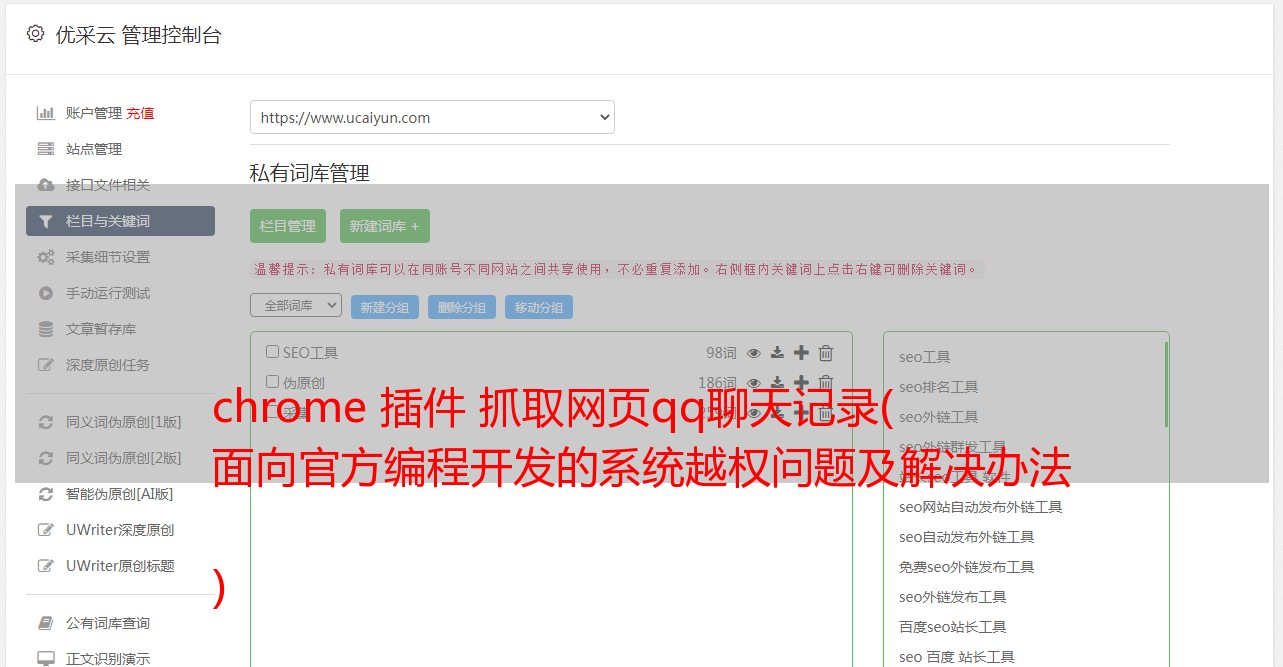Select keyword seo自动发布外链工具
The width and height of the screenshot is (1283, 667).
coord(966,537)
